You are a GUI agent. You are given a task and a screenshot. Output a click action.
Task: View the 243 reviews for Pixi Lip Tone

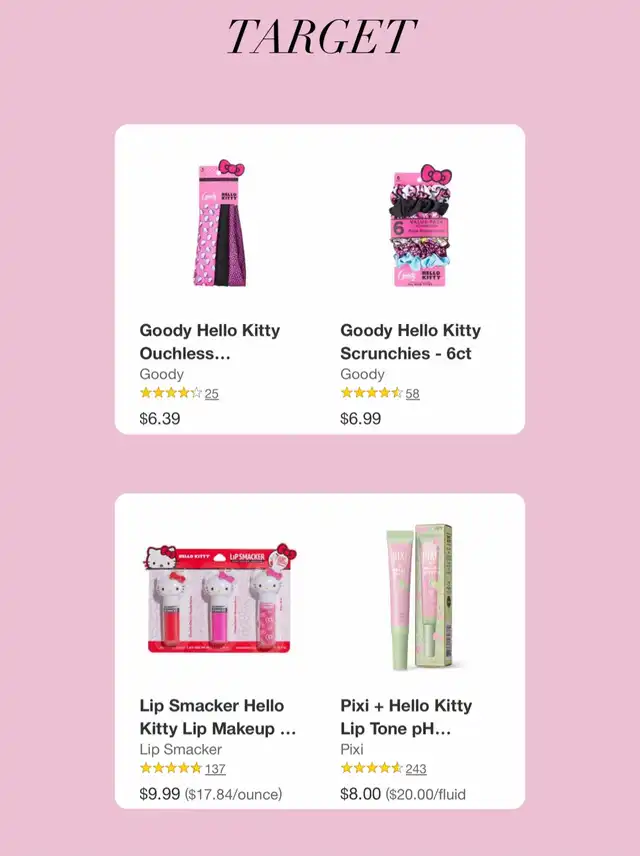tap(416, 769)
